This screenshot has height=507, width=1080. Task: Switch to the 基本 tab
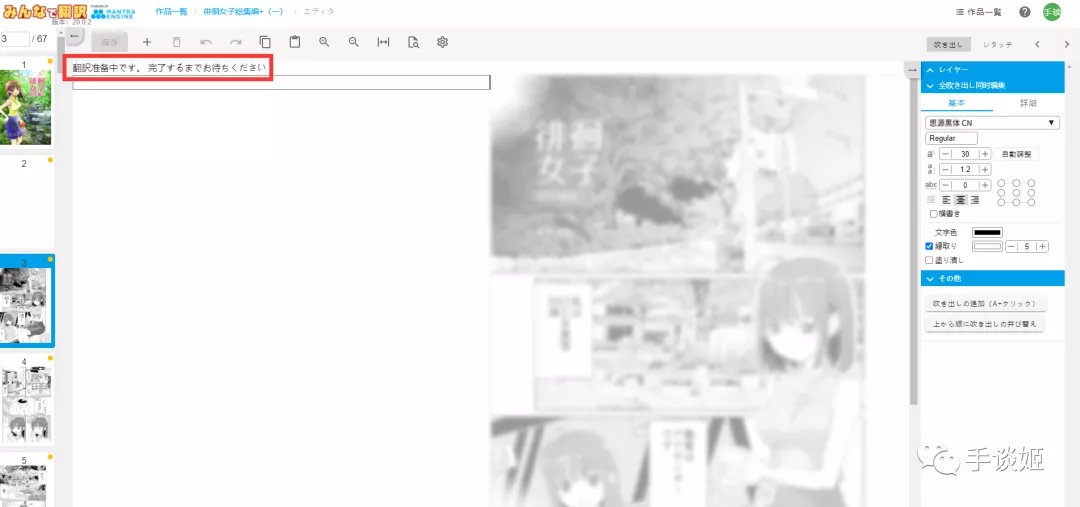(x=957, y=103)
